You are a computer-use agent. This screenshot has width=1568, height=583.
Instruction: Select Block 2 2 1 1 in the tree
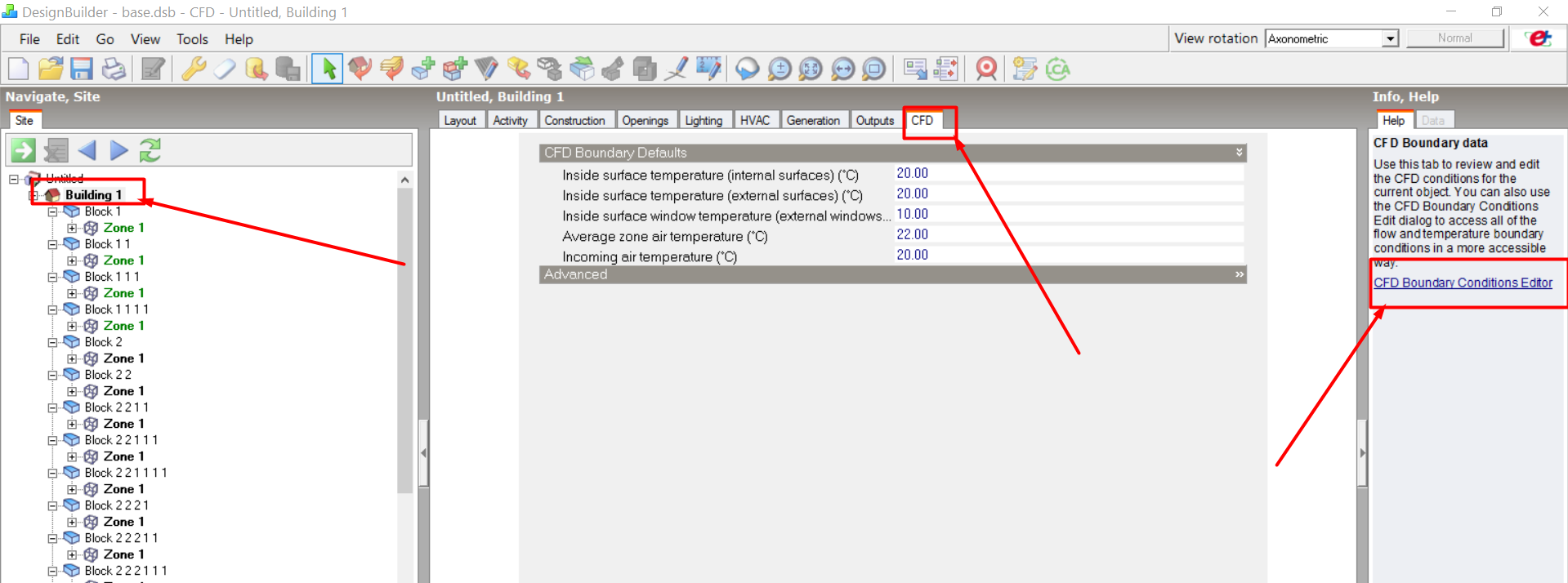point(117,407)
